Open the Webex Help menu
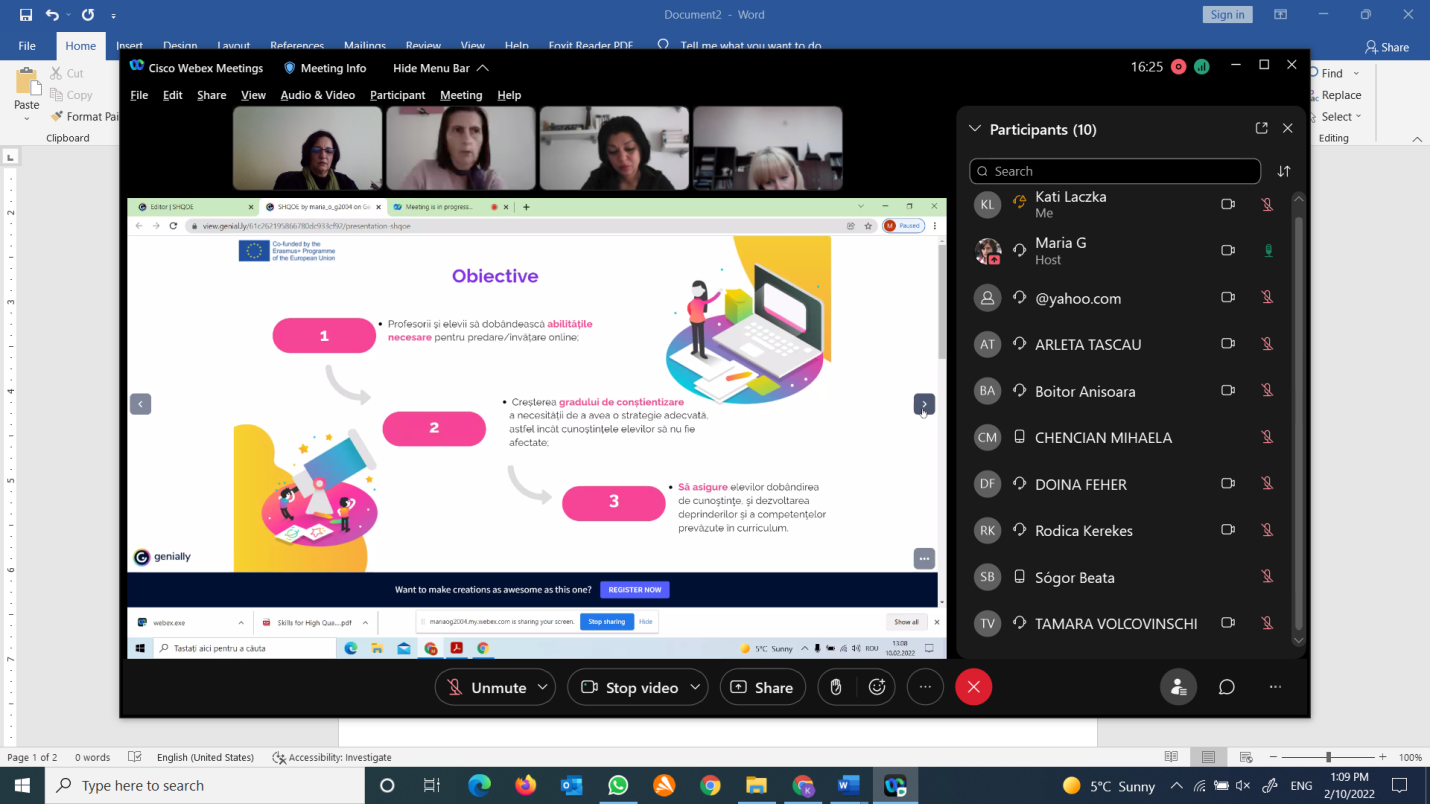Image resolution: width=1430 pixels, height=804 pixels. pos(509,95)
